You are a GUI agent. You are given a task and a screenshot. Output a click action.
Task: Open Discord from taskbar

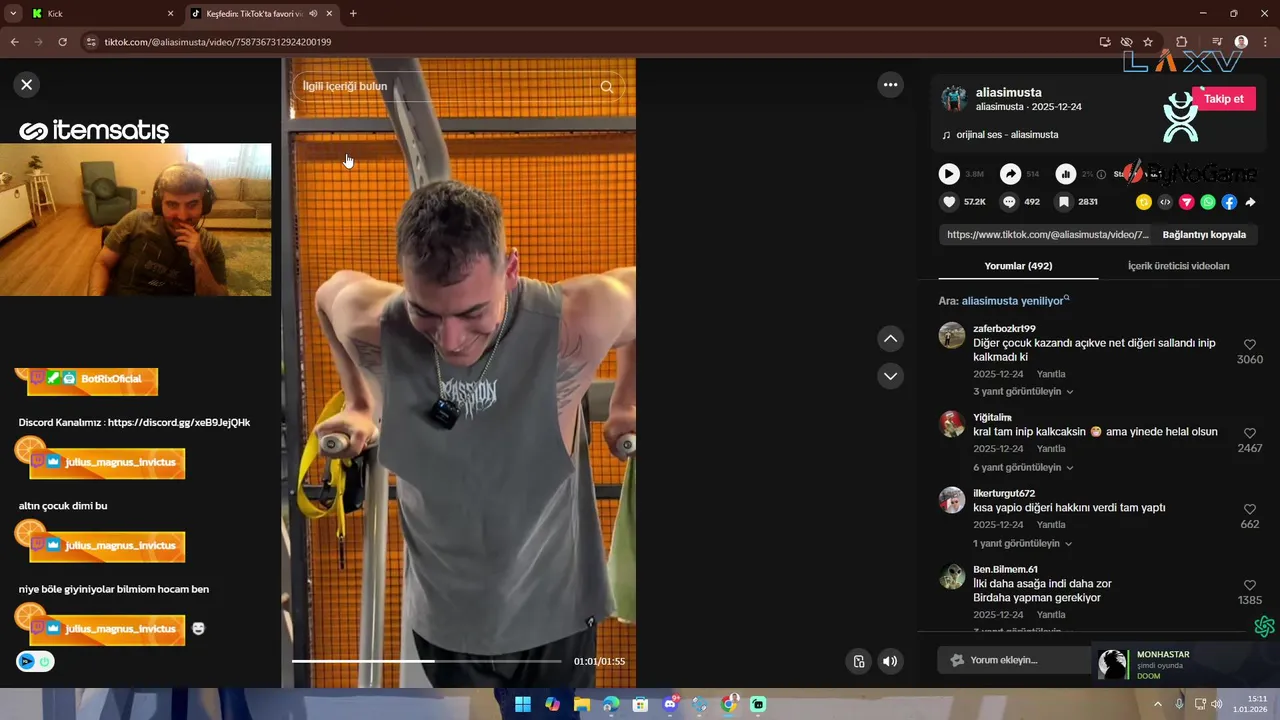670,704
